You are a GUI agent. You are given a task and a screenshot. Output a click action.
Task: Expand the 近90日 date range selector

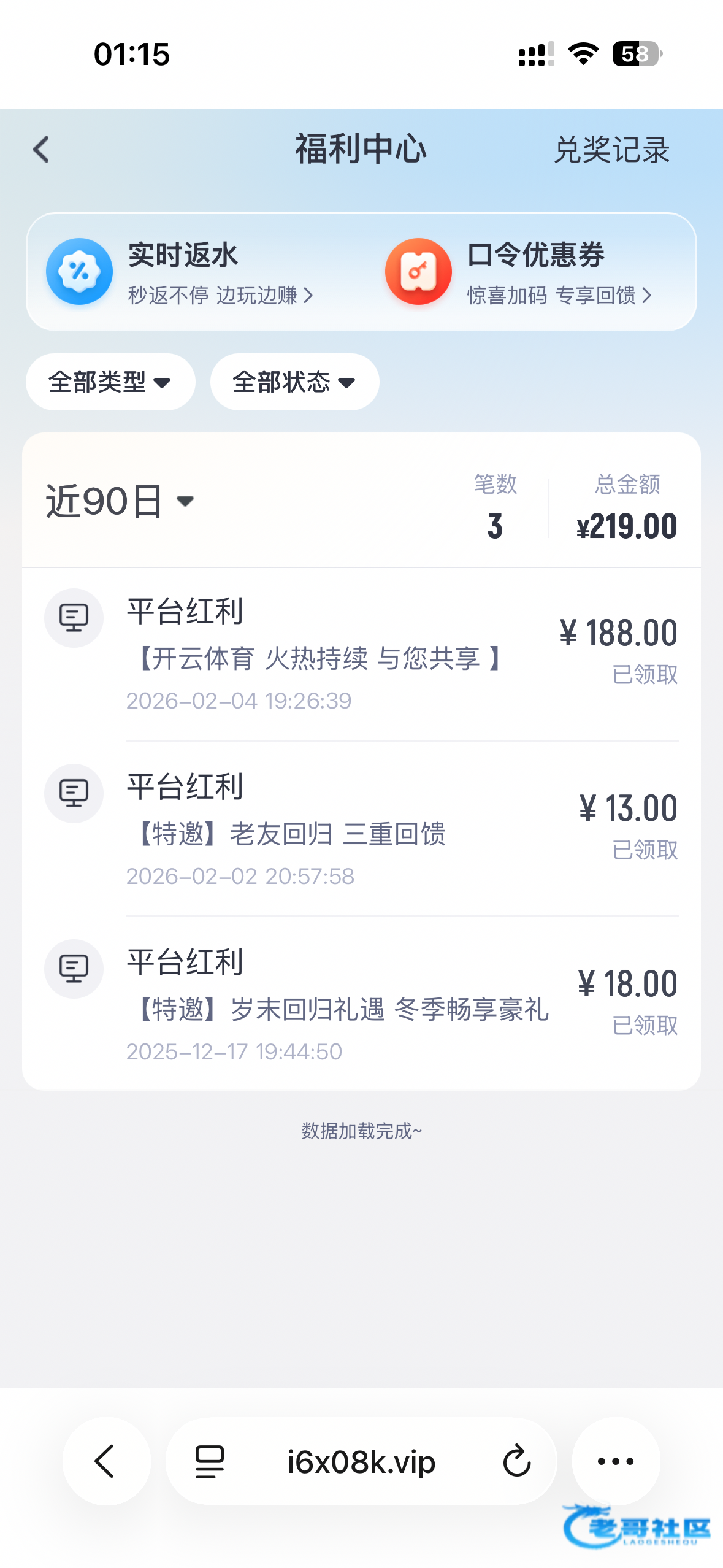(x=120, y=501)
